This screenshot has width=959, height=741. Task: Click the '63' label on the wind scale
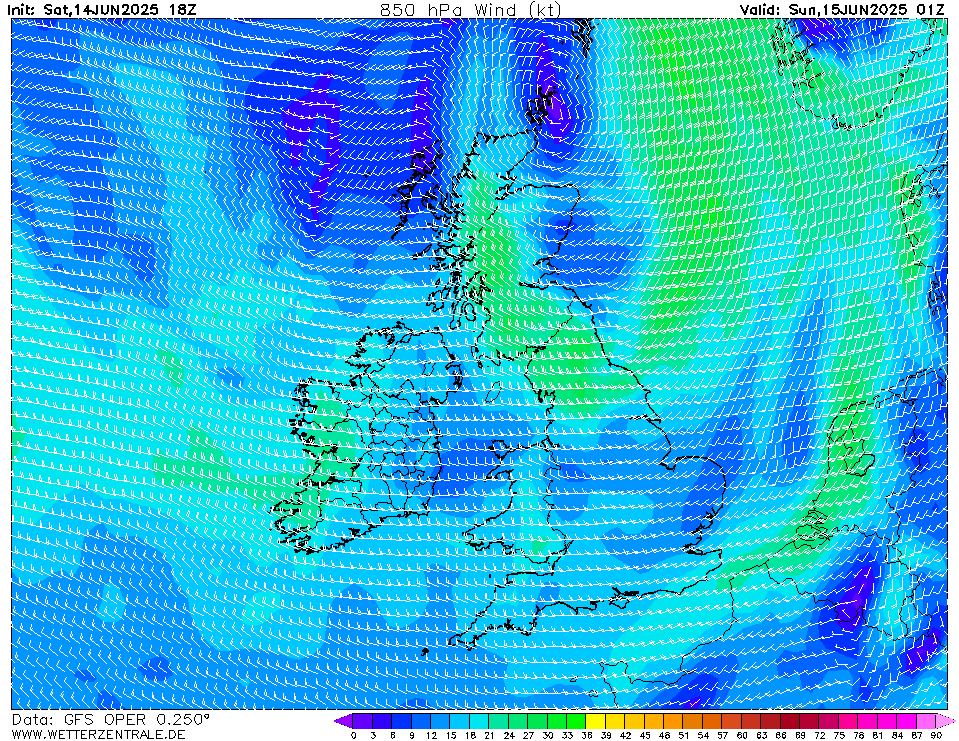pos(761,735)
